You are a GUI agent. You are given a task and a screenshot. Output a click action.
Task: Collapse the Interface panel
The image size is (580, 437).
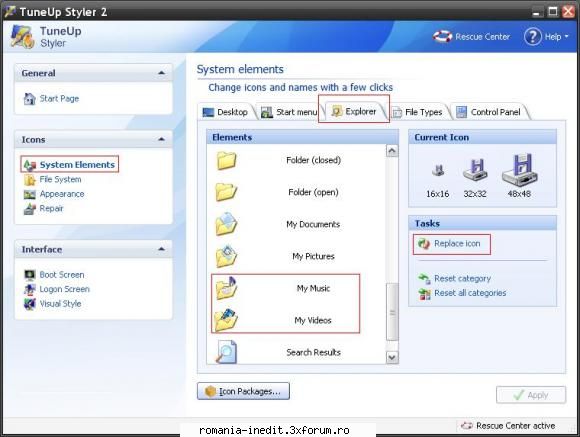click(x=161, y=249)
